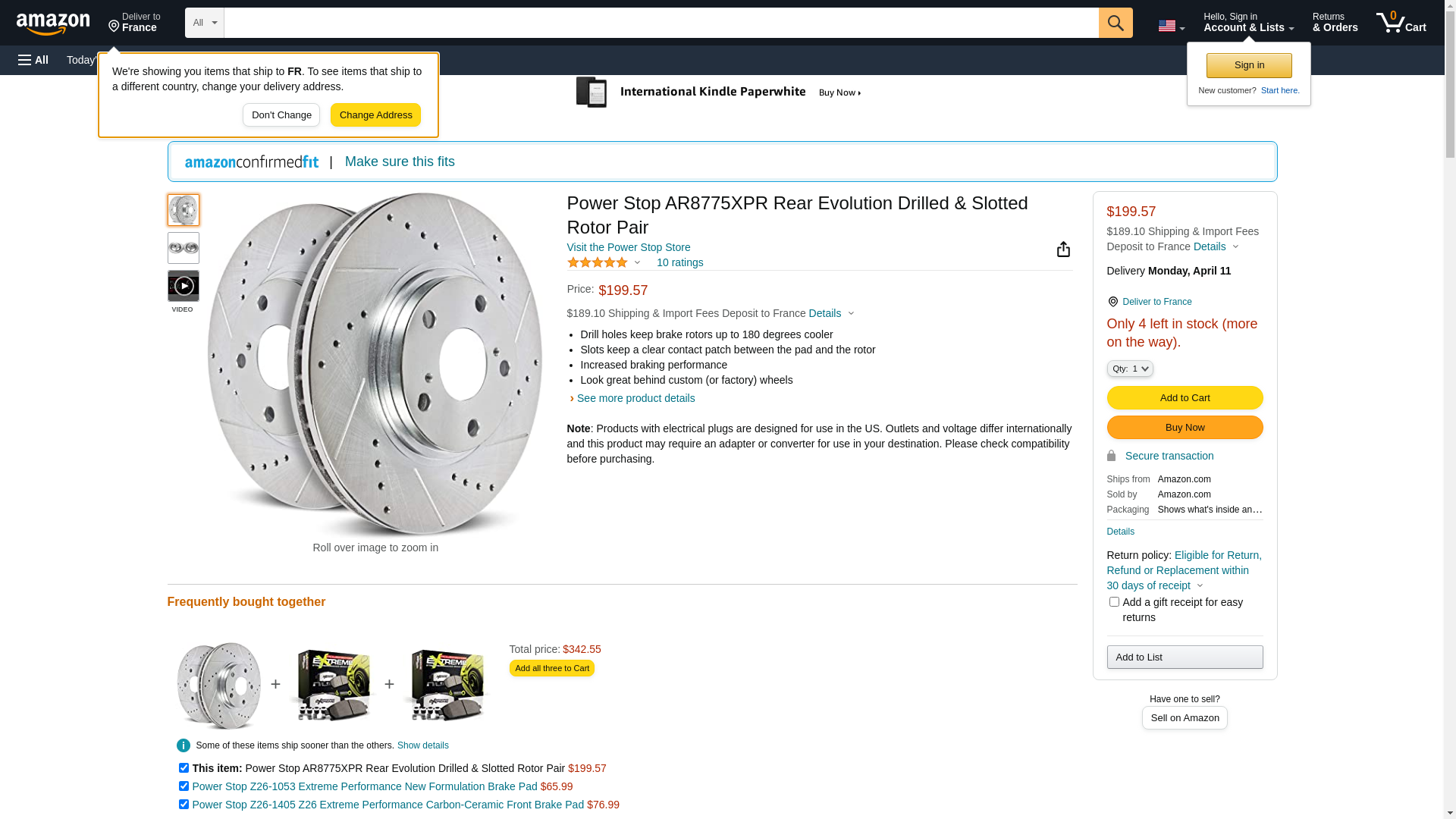1456x819 pixels.
Task: Open the Deliver to France location menu
Action: (134, 23)
